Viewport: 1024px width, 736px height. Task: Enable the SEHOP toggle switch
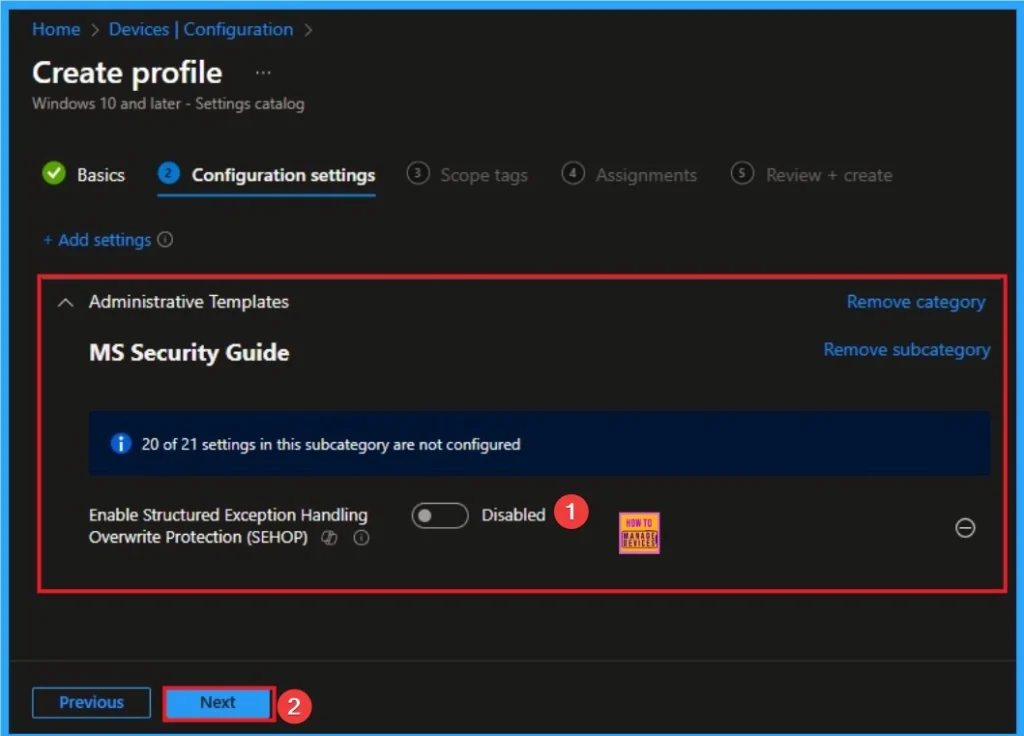pos(440,515)
